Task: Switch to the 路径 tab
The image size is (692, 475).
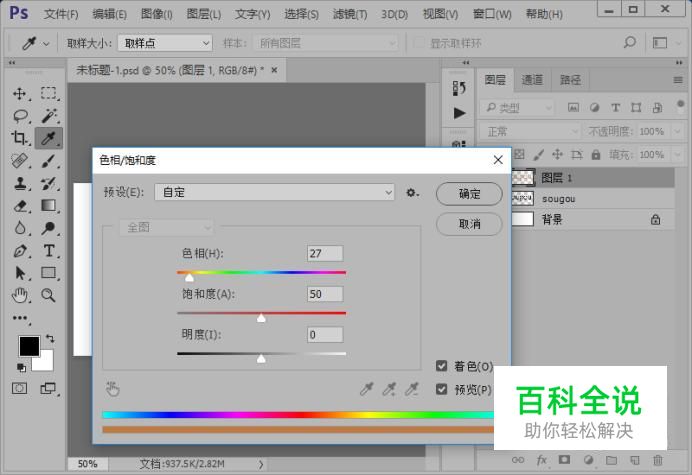Action: click(x=570, y=80)
